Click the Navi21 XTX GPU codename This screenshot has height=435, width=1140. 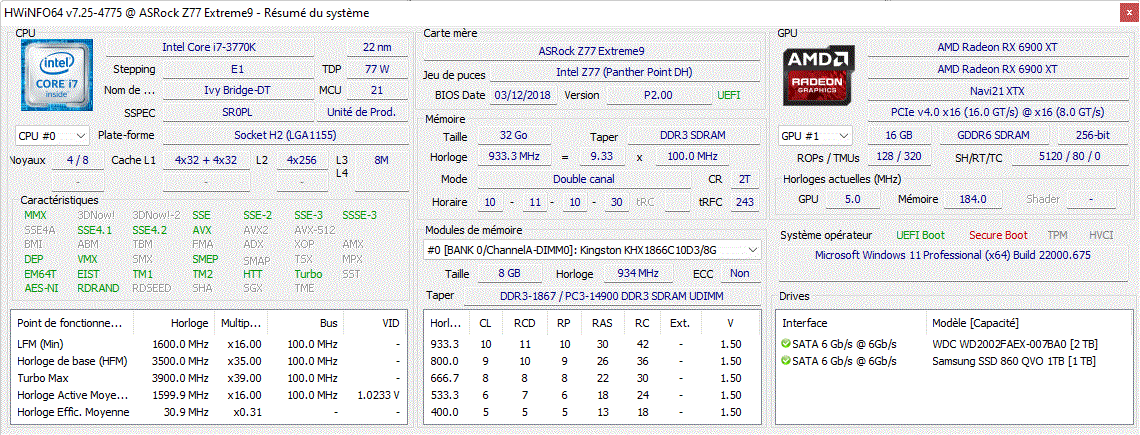pos(997,91)
